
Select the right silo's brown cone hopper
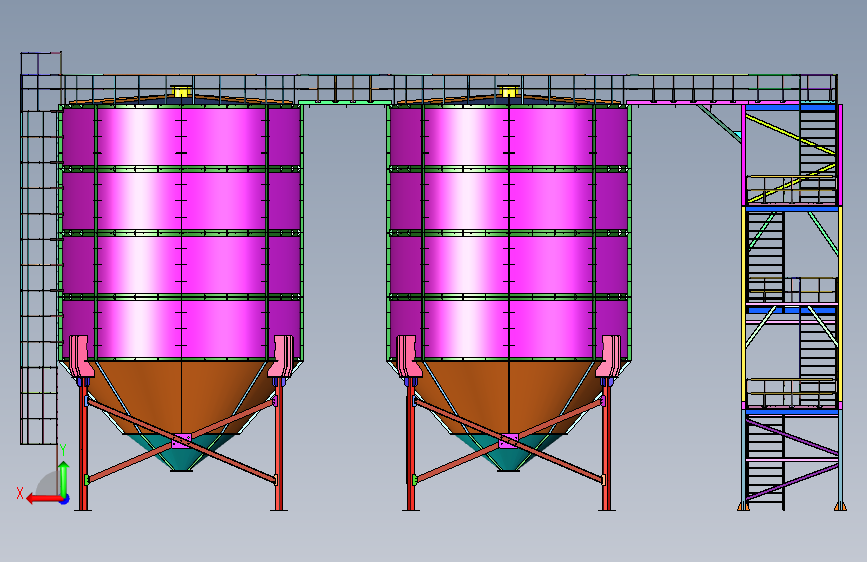(x=509, y=396)
